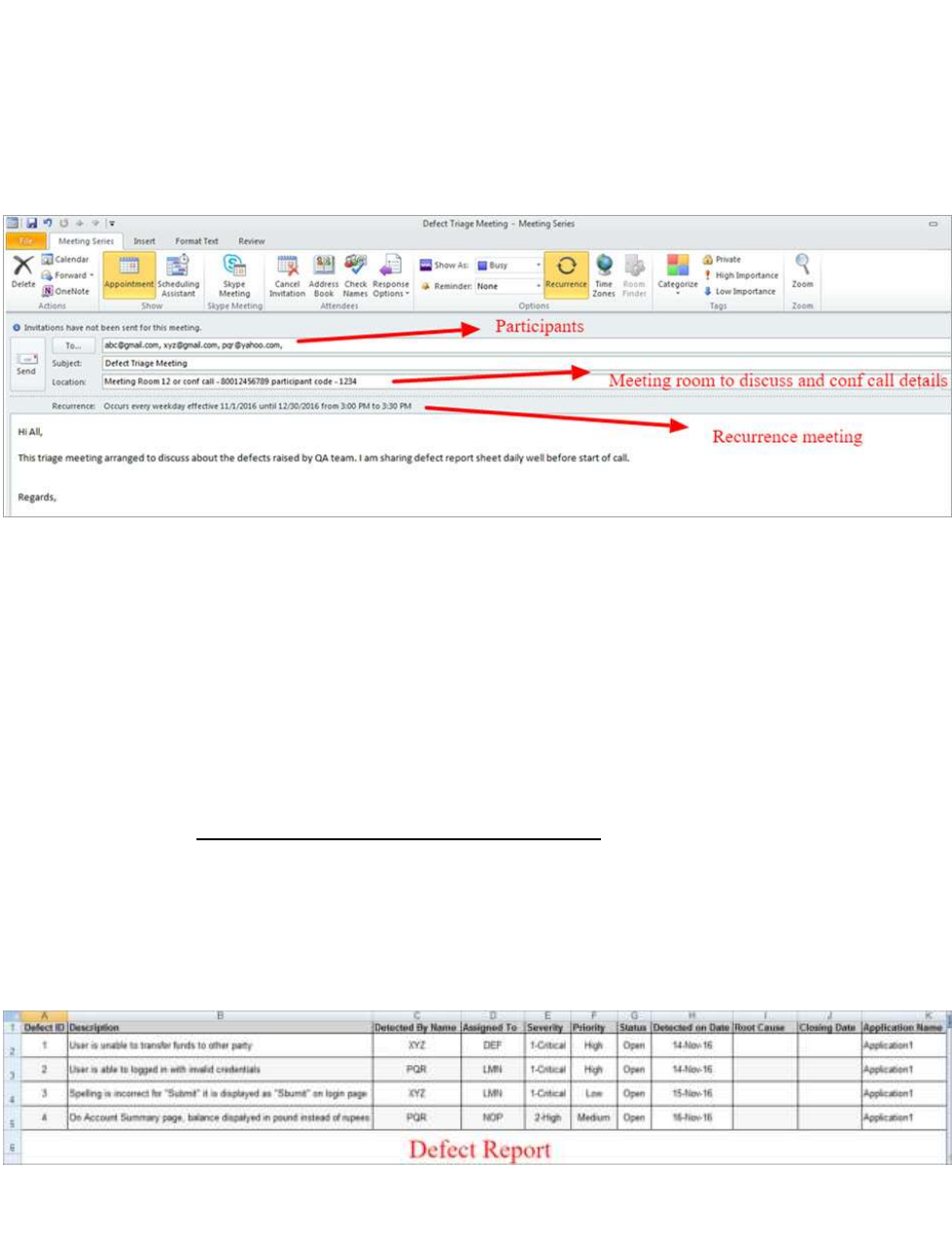Click the Save icon in quick access toolbar
Screen dimensions: 952x1238
31,224
